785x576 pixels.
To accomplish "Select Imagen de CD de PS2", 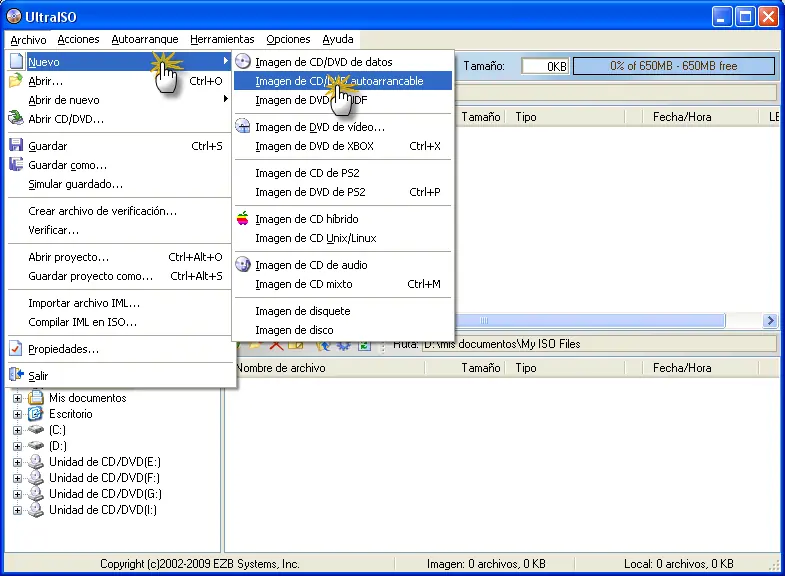I will pos(343,173).
